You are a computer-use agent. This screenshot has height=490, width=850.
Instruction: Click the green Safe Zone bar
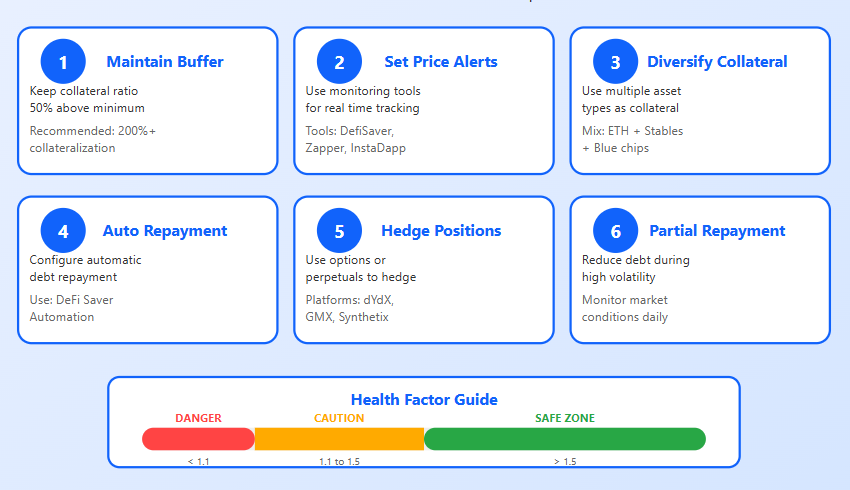pyautogui.click(x=565, y=439)
